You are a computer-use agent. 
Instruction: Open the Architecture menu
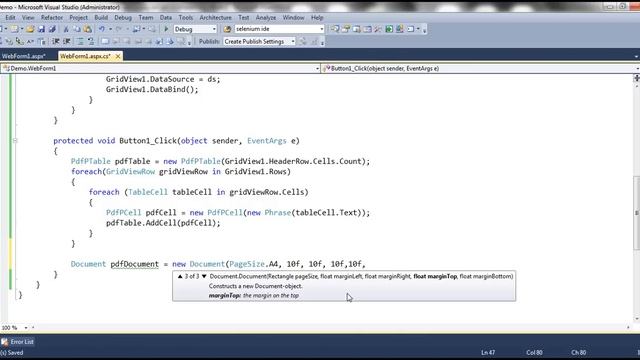(216, 18)
